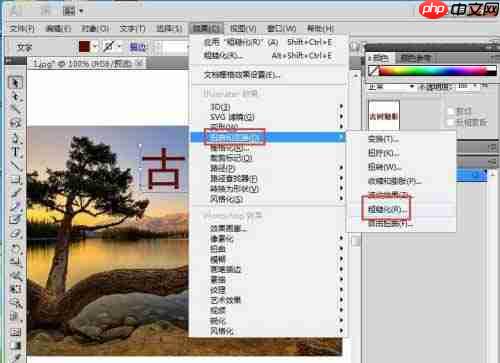Screen dimensions: 500x363
Task: Click the dark red fill swatch in control bar
Action: [84, 47]
